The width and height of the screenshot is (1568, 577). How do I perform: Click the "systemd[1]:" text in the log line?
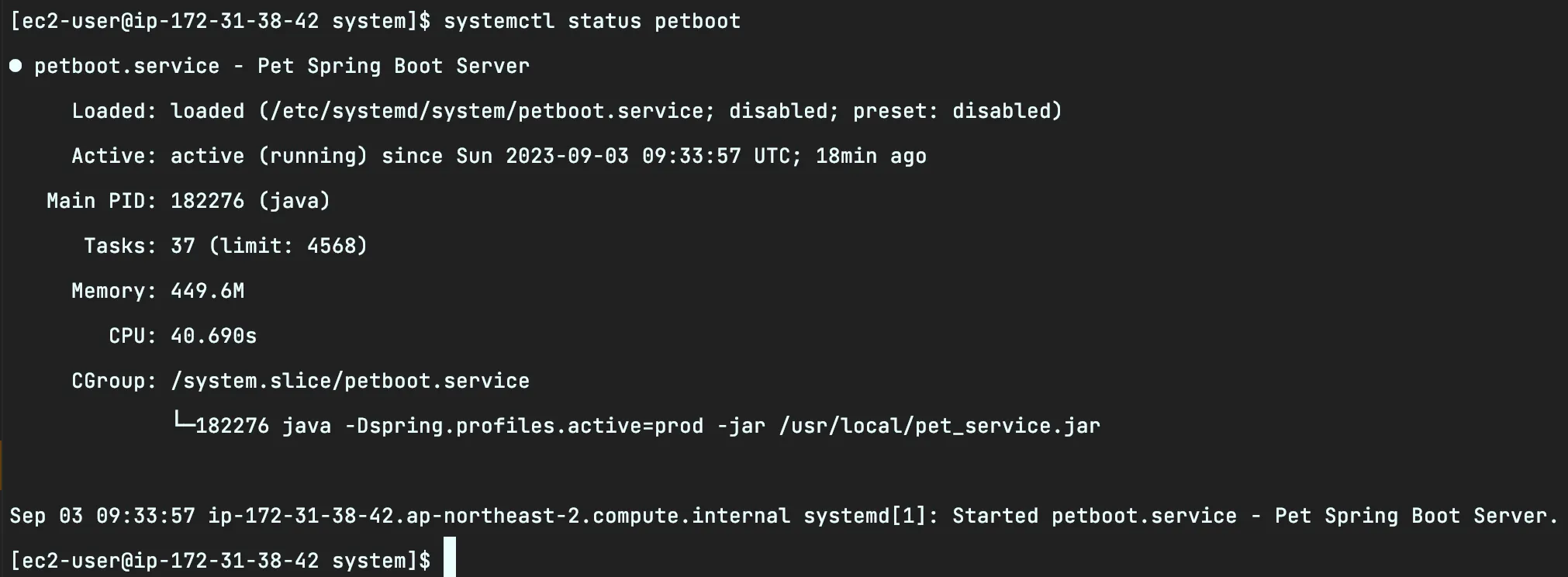(x=865, y=516)
